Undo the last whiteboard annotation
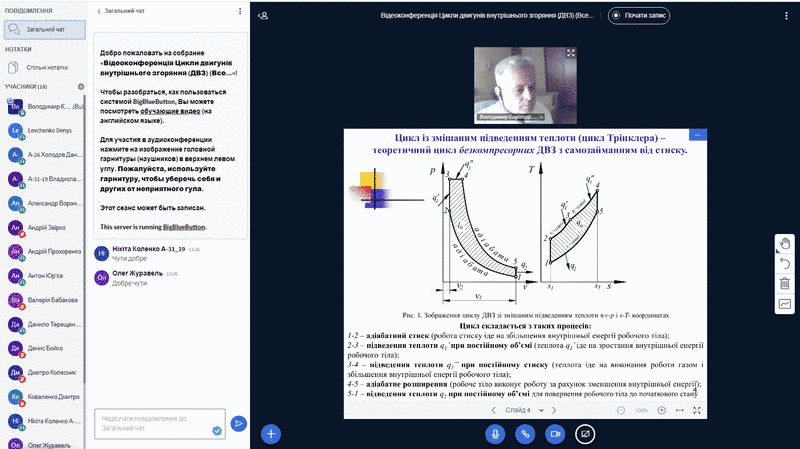Viewport: 800px width, 449px height. pos(785,263)
